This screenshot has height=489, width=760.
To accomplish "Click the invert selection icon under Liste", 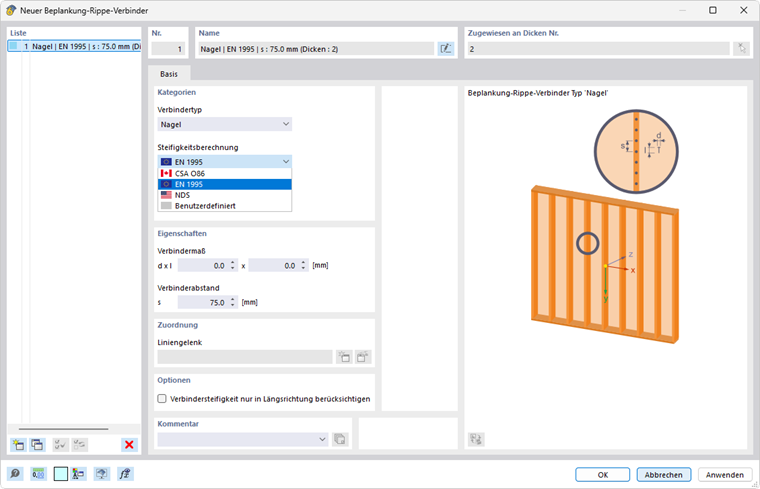I will [79, 444].
